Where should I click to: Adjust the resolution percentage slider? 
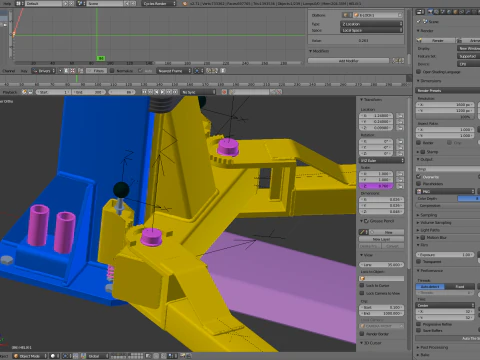(x=445, y=117)
